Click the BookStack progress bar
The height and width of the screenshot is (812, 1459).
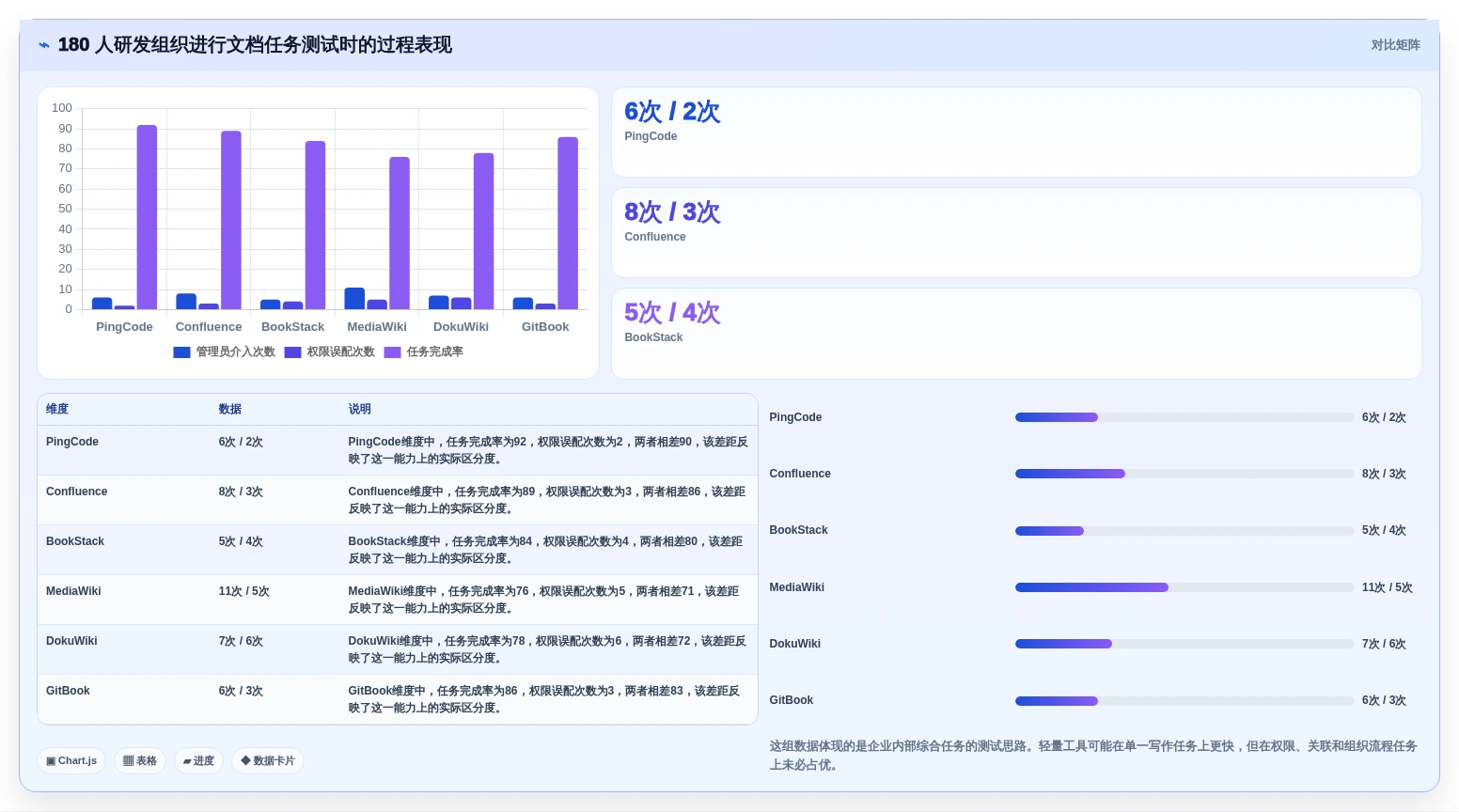1184,531
